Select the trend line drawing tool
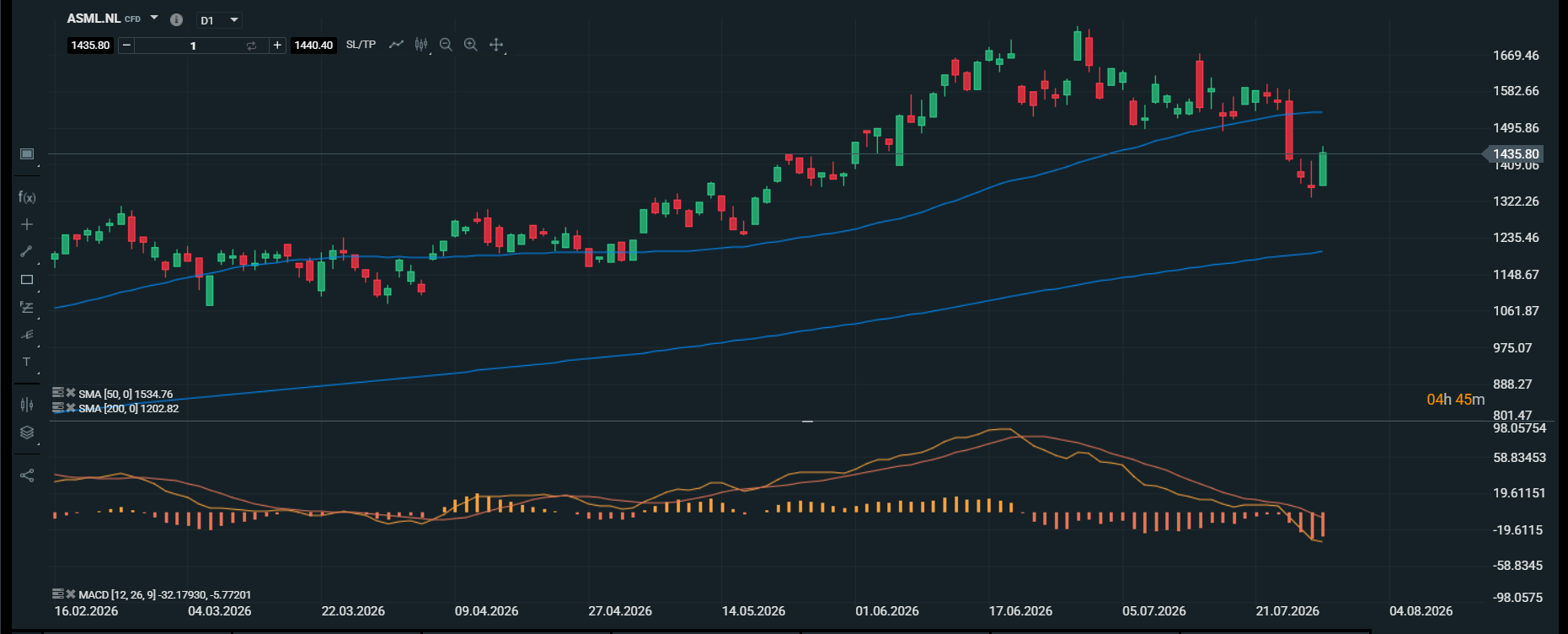The width and height of the screenshot is (1568, 634). click(27, 251)
